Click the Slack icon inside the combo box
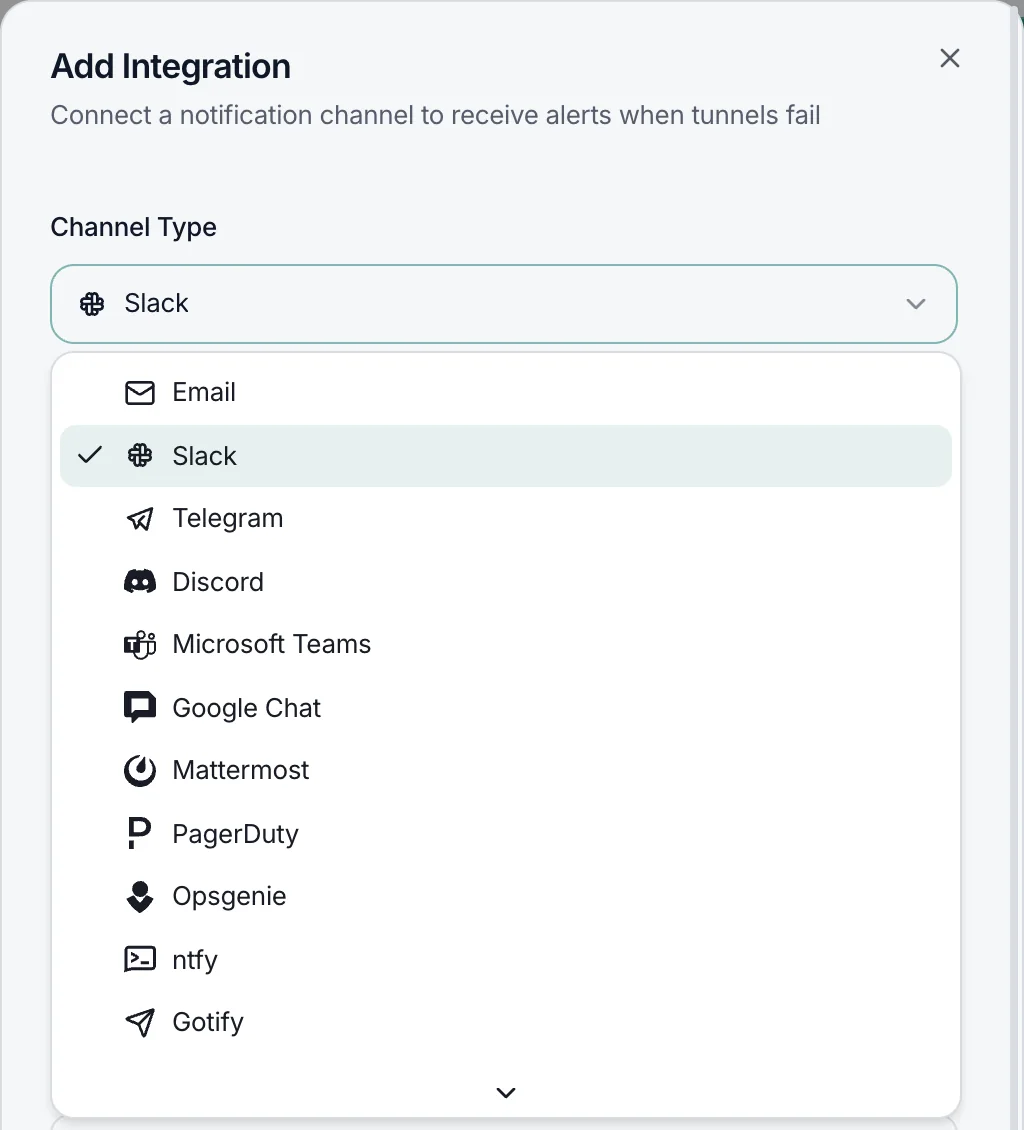The width and height of the screenshot is (1024, 1130). (92, 304)
